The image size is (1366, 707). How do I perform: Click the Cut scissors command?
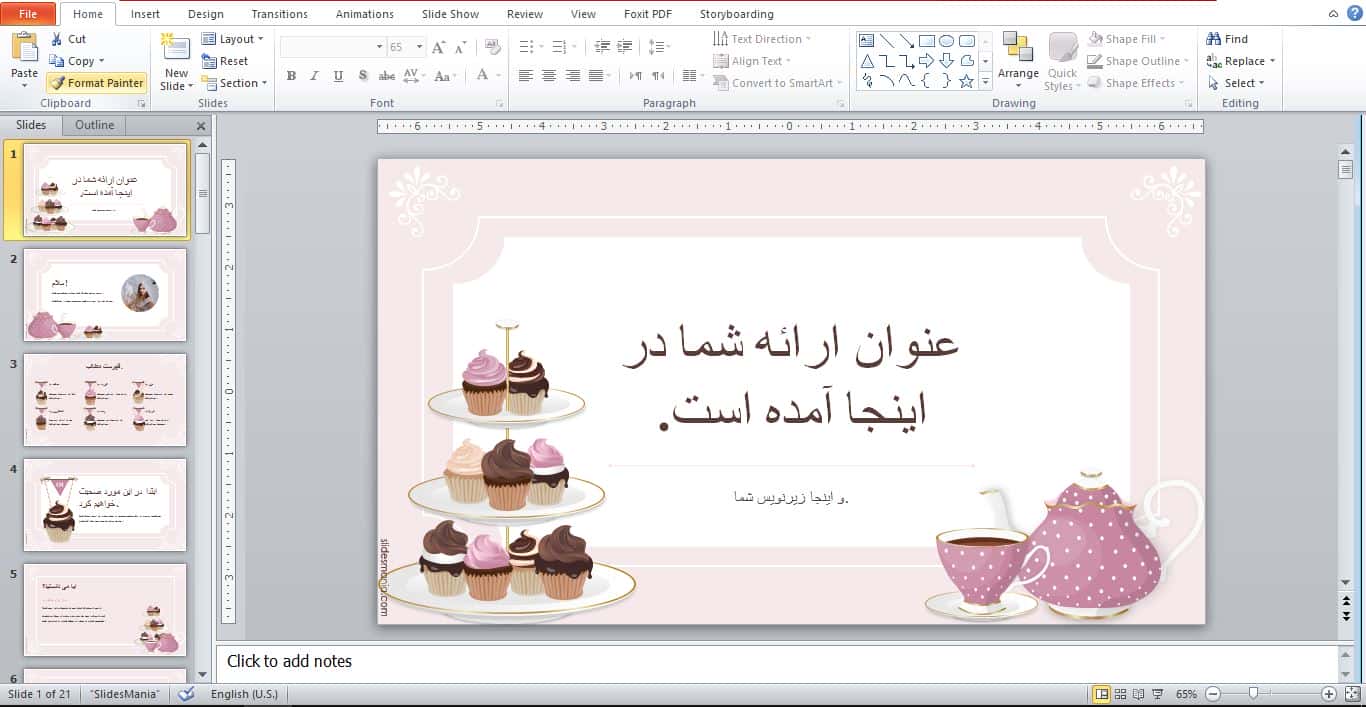tap(68, 39)
